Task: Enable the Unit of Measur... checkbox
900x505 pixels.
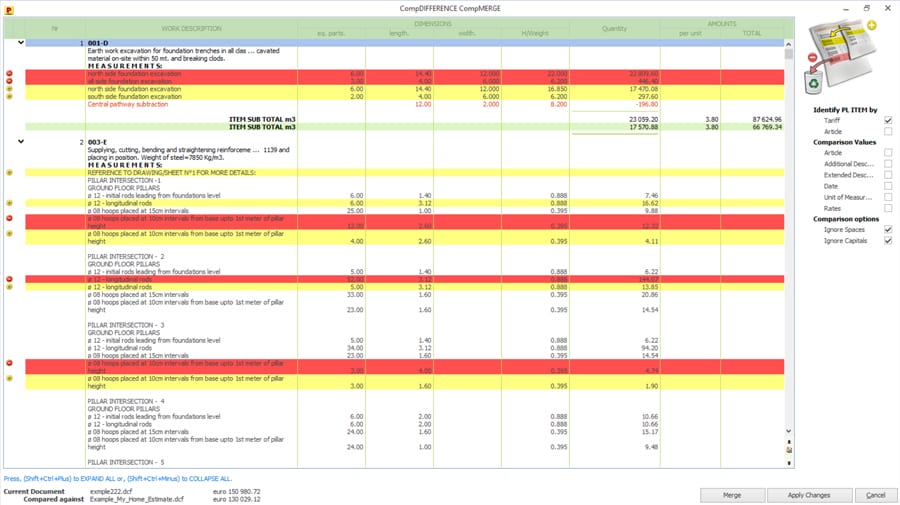Action: (888, 197)
